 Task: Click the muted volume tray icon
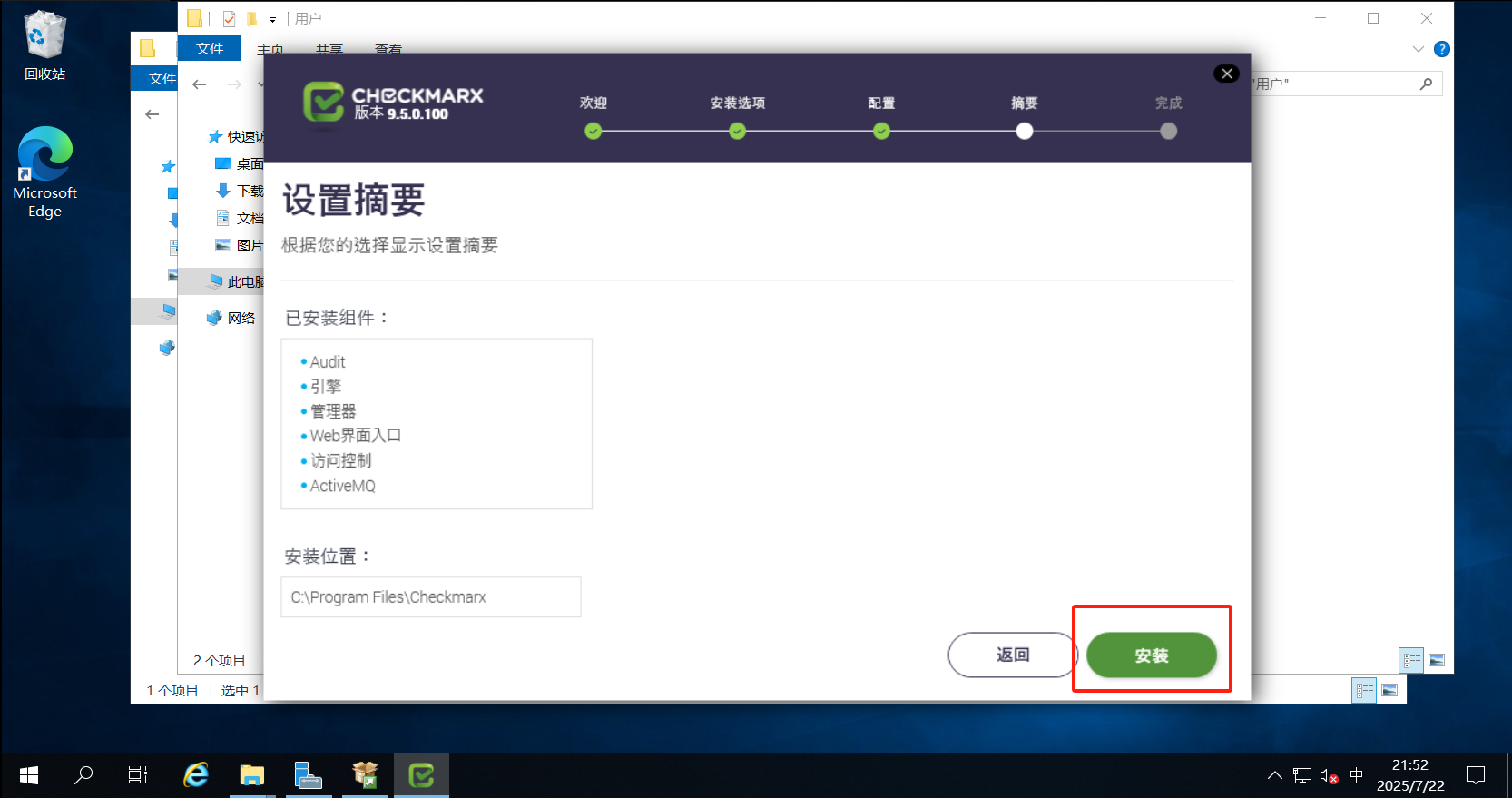click(1330, 776)
